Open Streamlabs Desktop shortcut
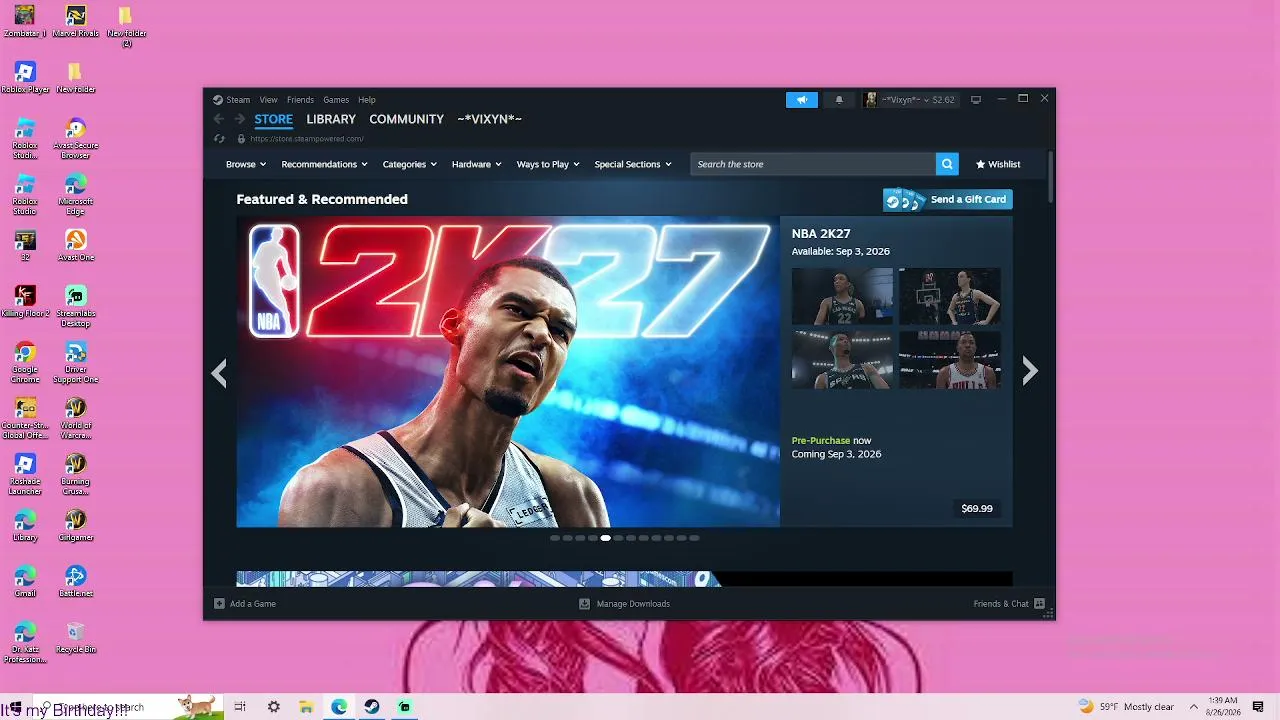The height and width of the screenshot is (720, 1280). coord(76,306)
